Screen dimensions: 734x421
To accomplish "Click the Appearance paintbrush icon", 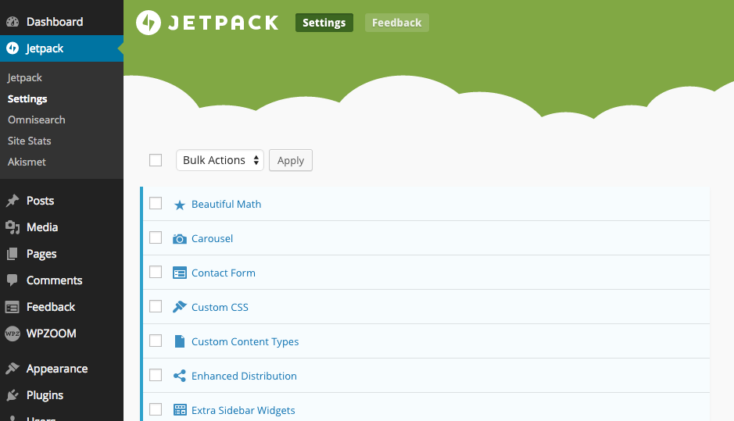I will click(x=13, y=369).
